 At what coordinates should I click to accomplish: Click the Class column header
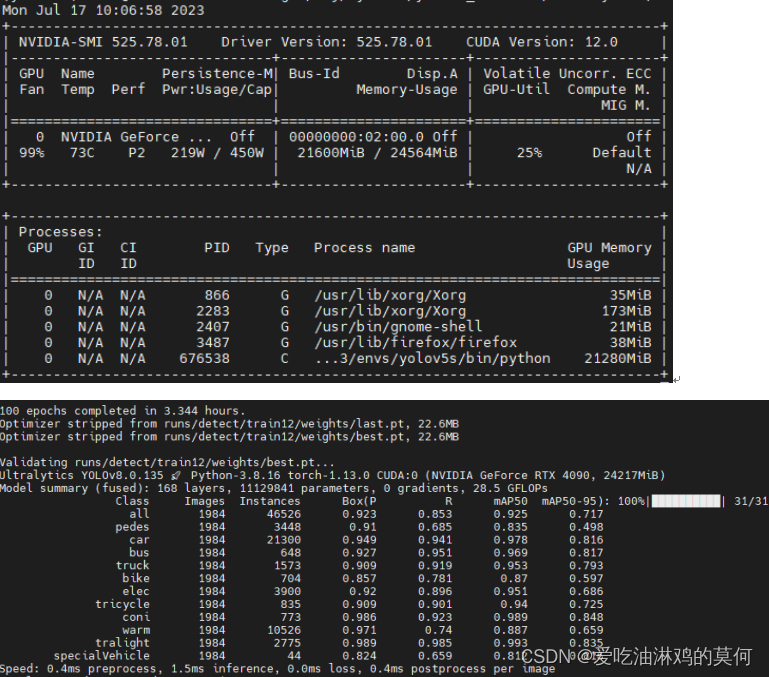click(132, 501)
